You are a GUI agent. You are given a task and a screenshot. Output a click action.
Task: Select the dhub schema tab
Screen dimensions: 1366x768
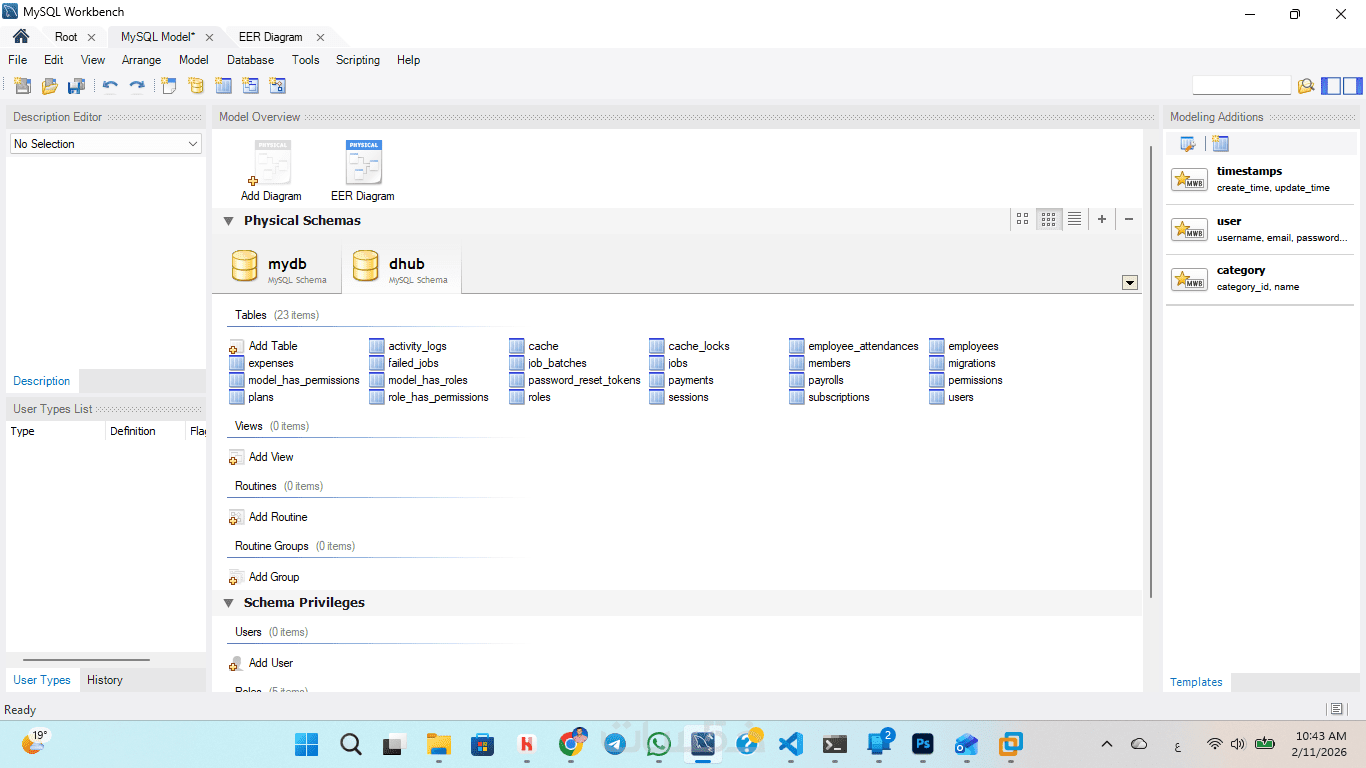pos(401,267)
